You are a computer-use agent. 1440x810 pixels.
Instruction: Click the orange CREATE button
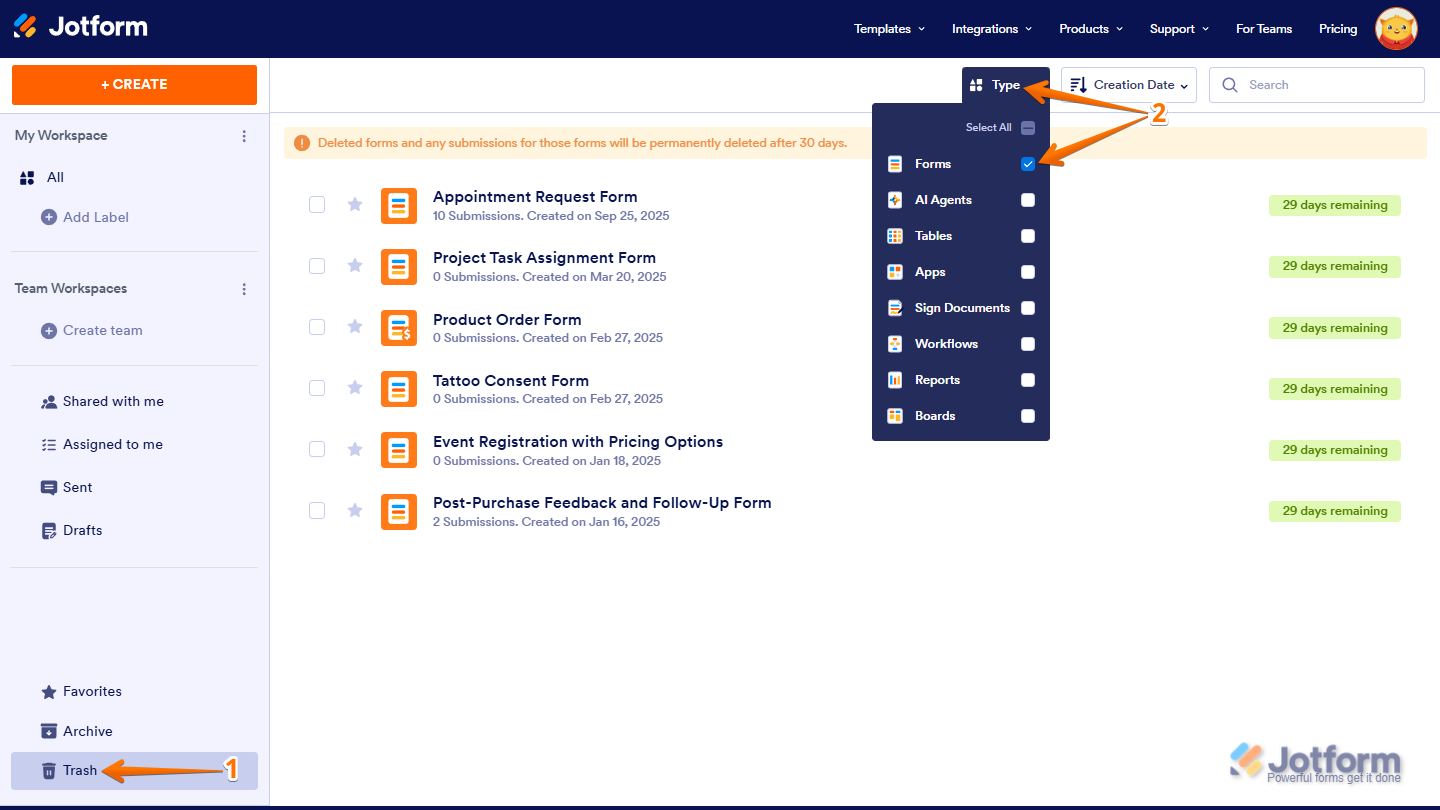point(133,85)
